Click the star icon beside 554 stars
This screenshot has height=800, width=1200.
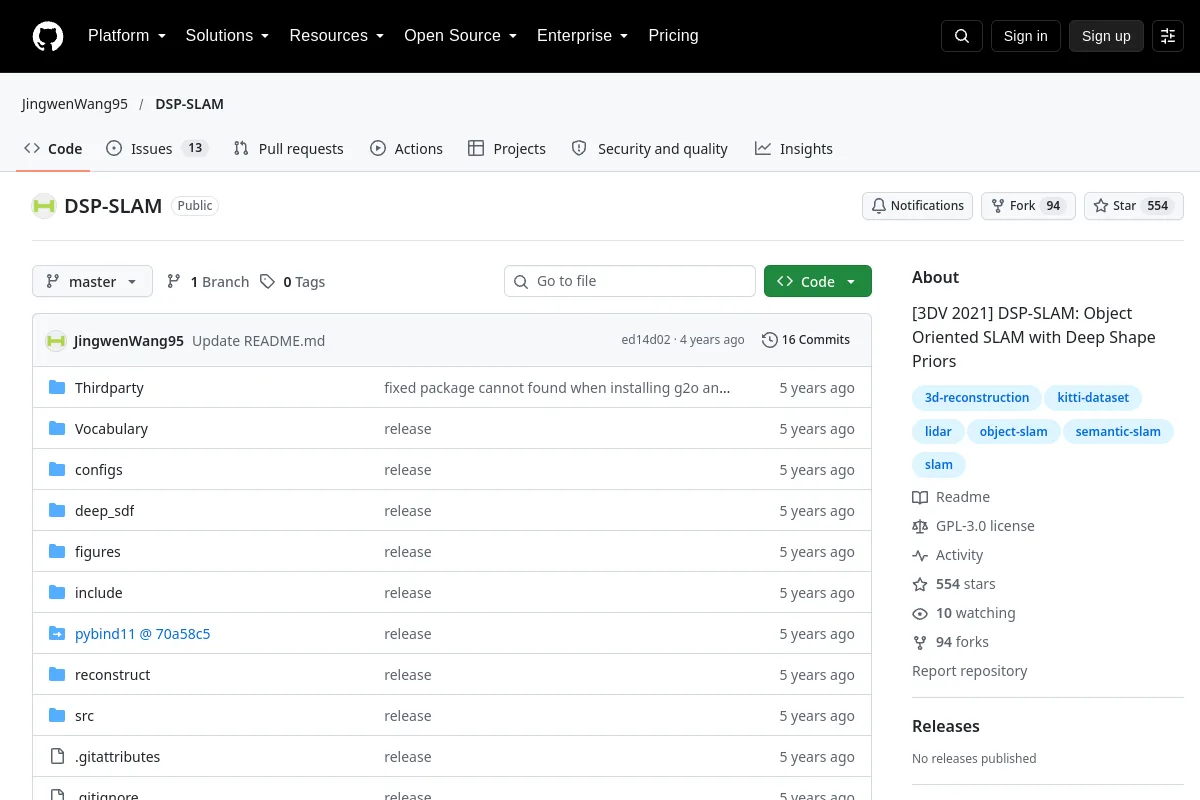click(x=920, y=584)
